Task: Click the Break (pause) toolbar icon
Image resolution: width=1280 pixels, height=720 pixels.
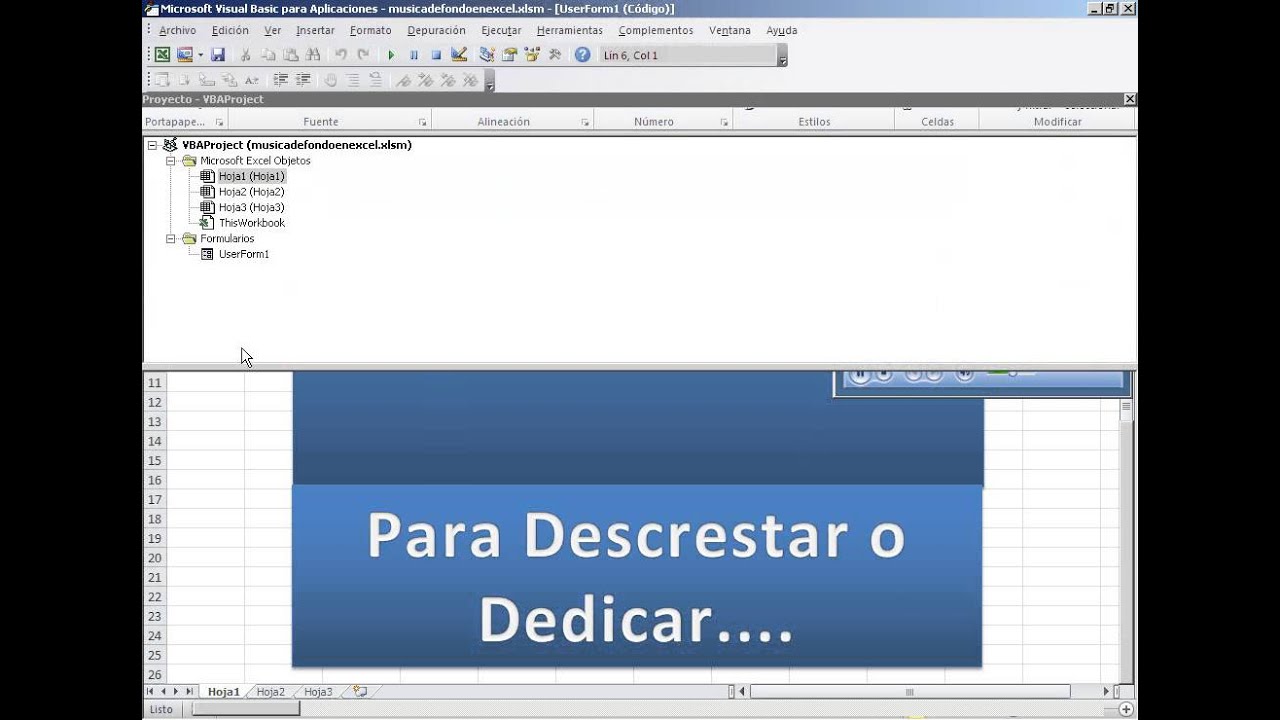Action: pyautogui.click(x=414, y=55)
